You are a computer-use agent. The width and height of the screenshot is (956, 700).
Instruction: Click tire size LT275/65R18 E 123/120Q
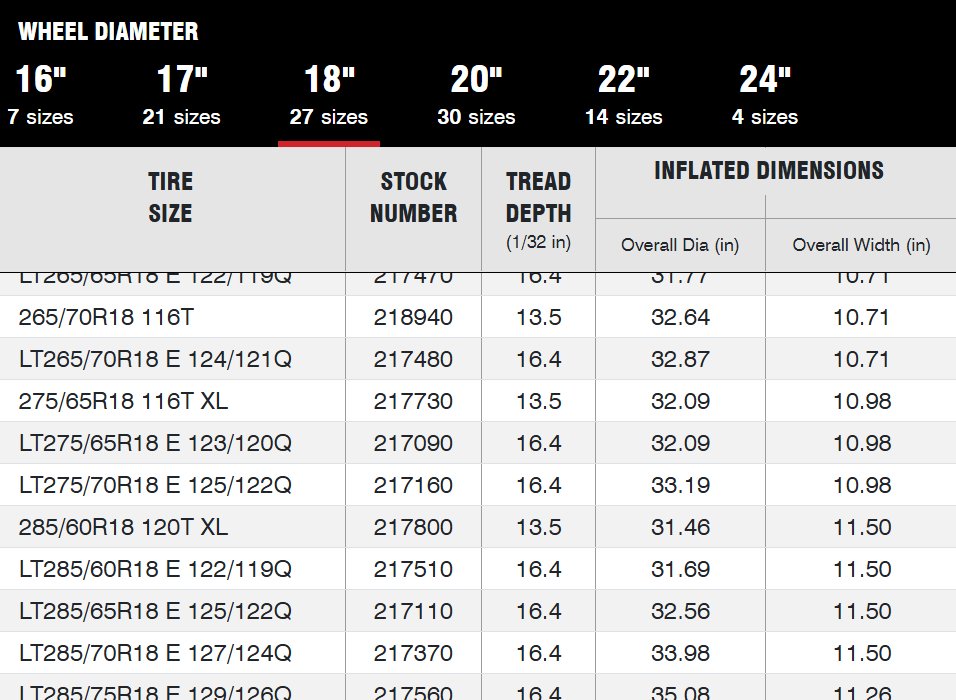pyautogui.click(x=155, y=443)
